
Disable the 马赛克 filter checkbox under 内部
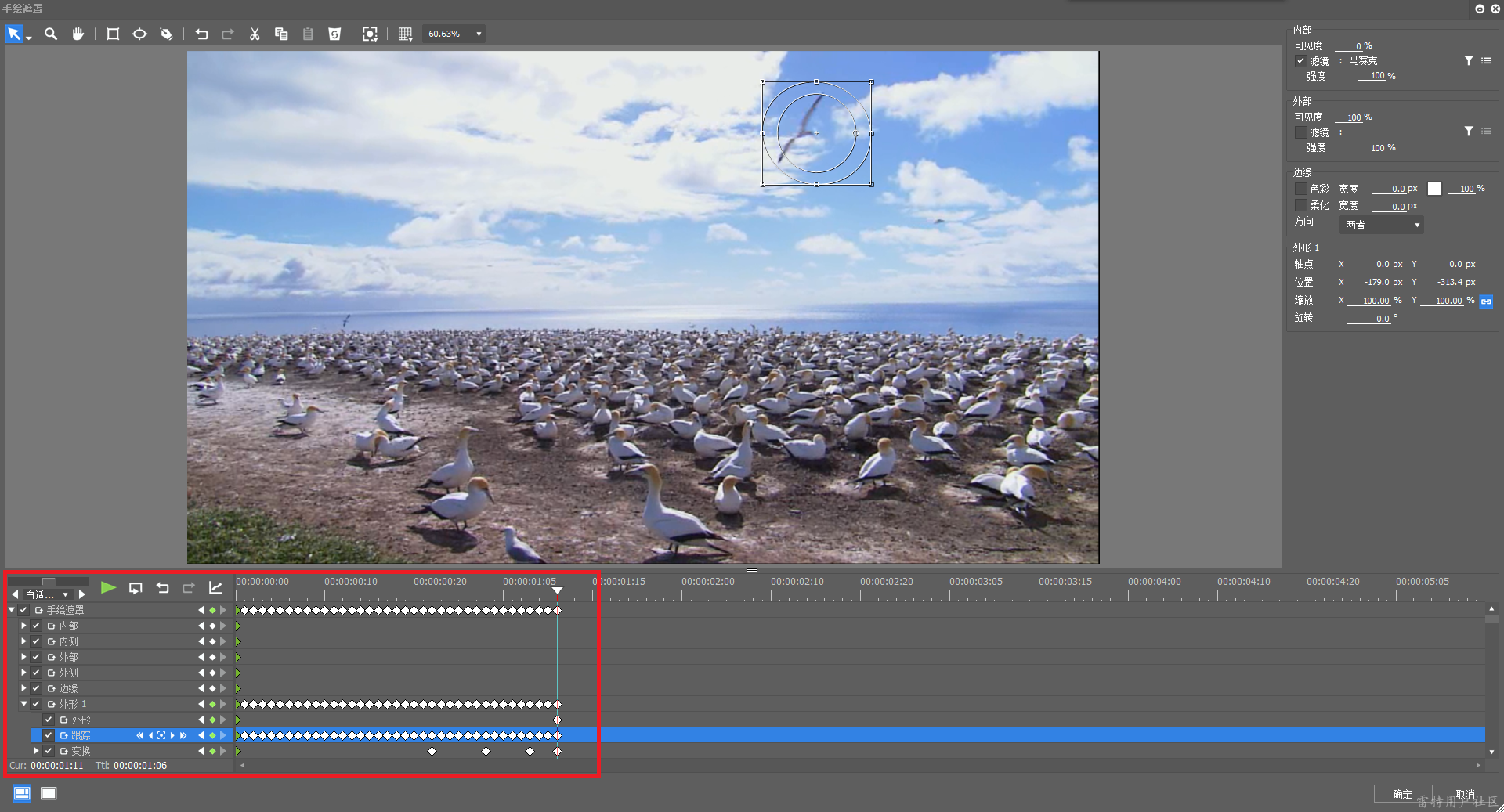[1302, 61]
